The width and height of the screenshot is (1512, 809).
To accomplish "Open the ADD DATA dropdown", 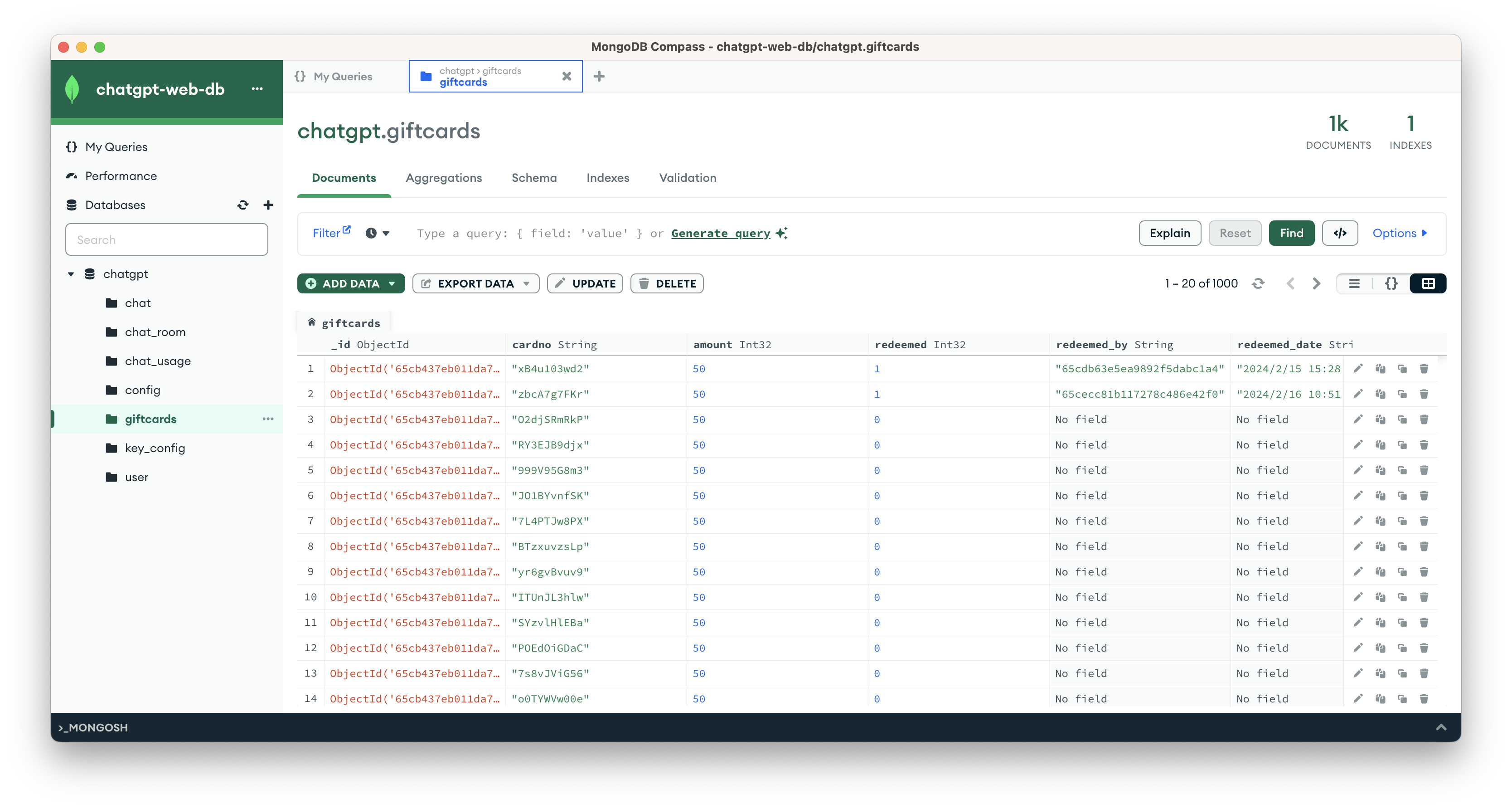I will 351,283.
